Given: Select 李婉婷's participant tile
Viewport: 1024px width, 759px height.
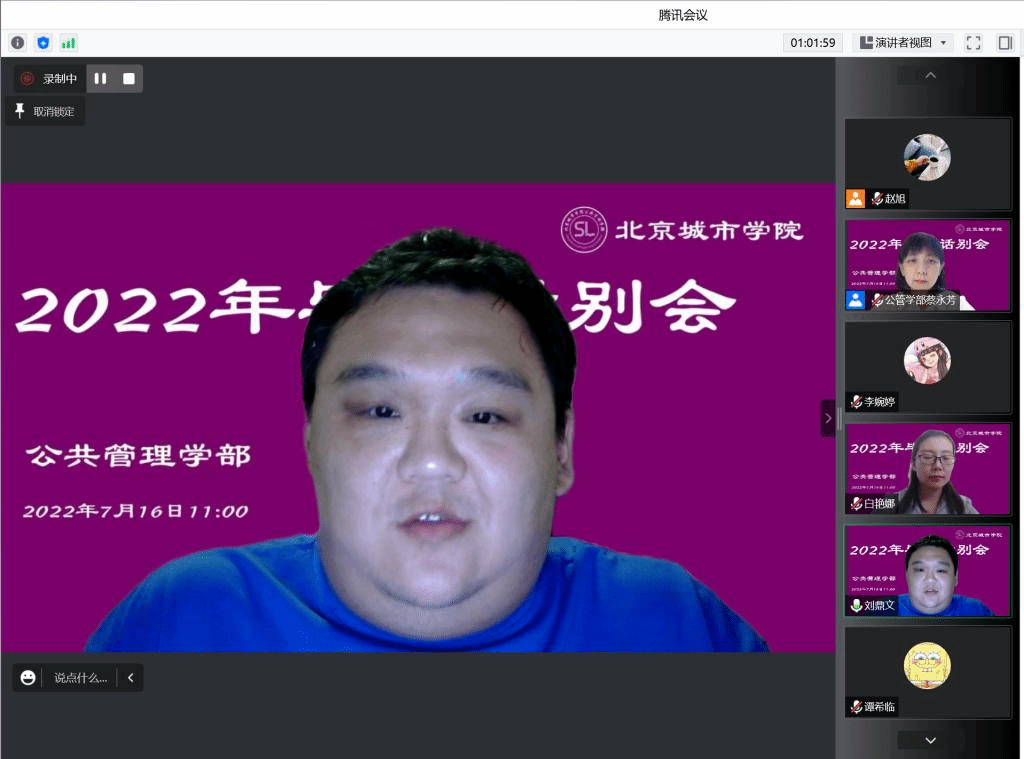Looking at the screenshot, I should (x=928, y=366).
